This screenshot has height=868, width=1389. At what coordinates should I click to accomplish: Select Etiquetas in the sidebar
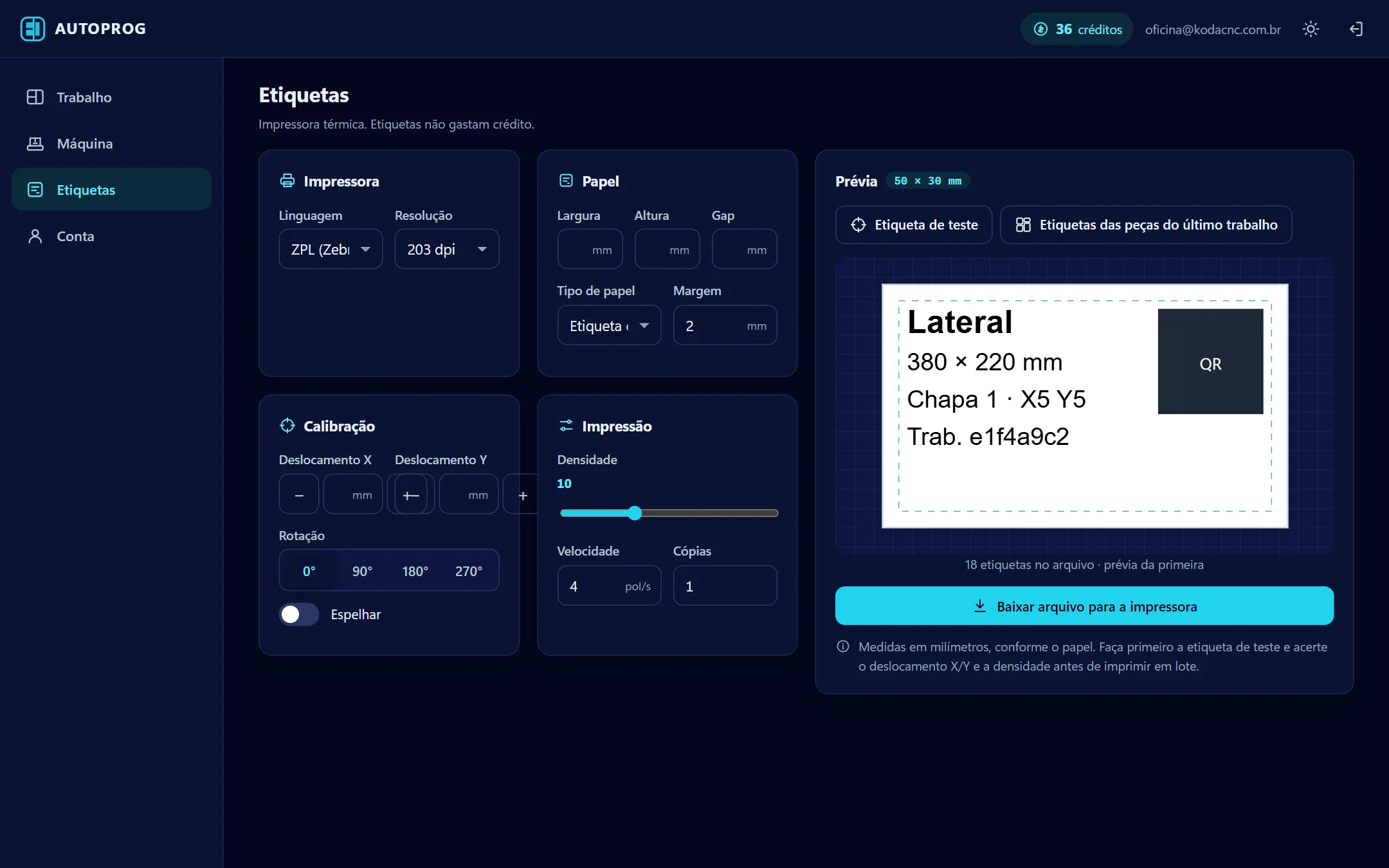(x=111, y=190)
